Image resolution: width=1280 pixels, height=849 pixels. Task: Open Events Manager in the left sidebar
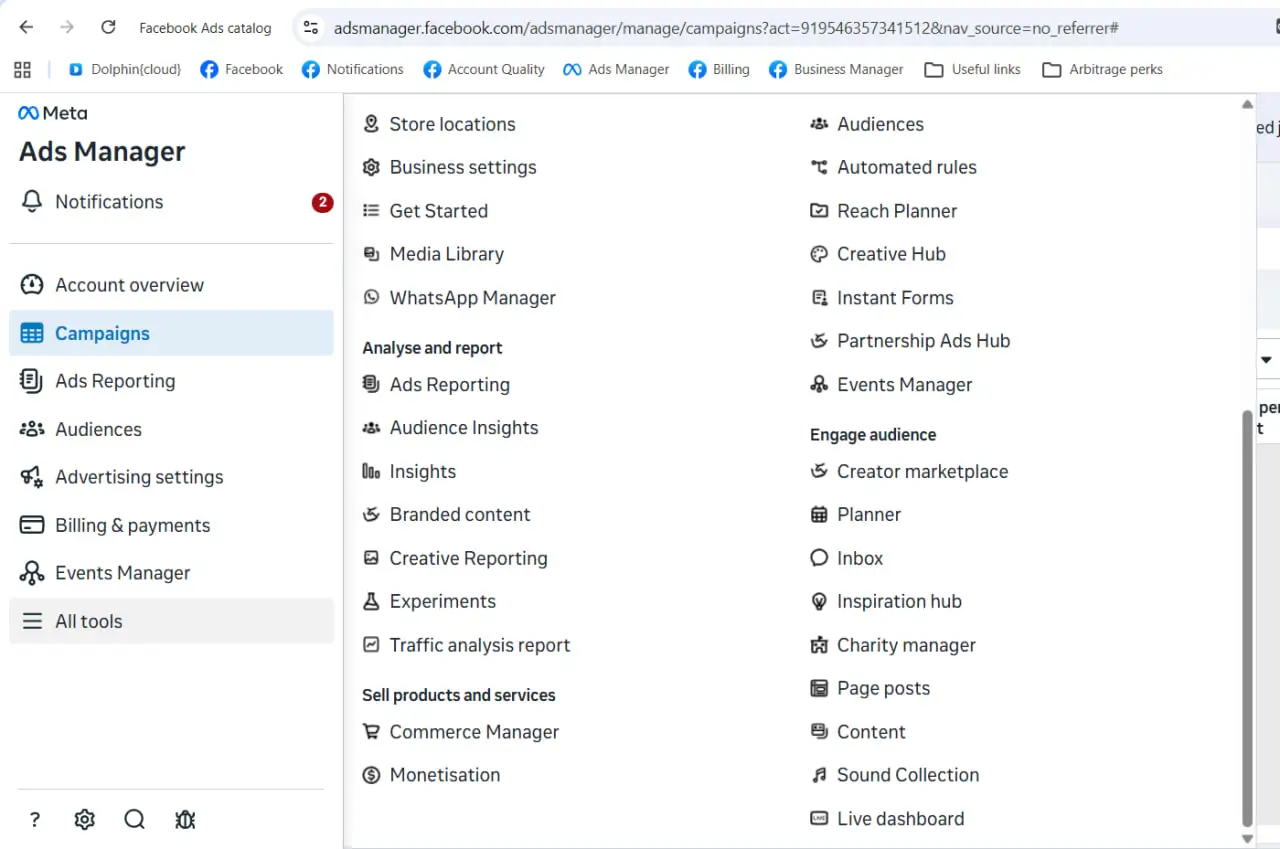coord(171,573)
